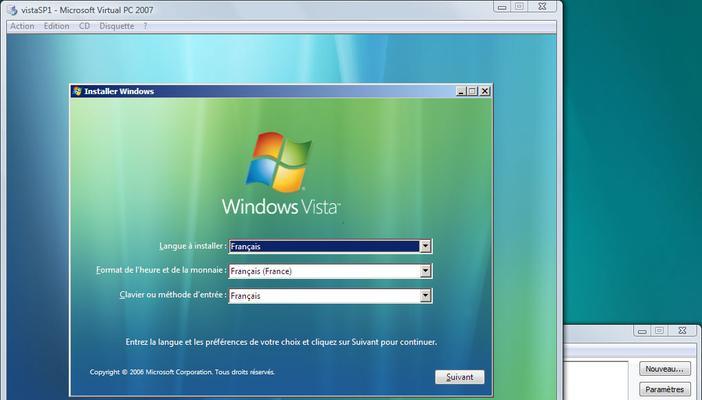Click the Suivant button
The image size is (702, 400).
pos(460,377)
